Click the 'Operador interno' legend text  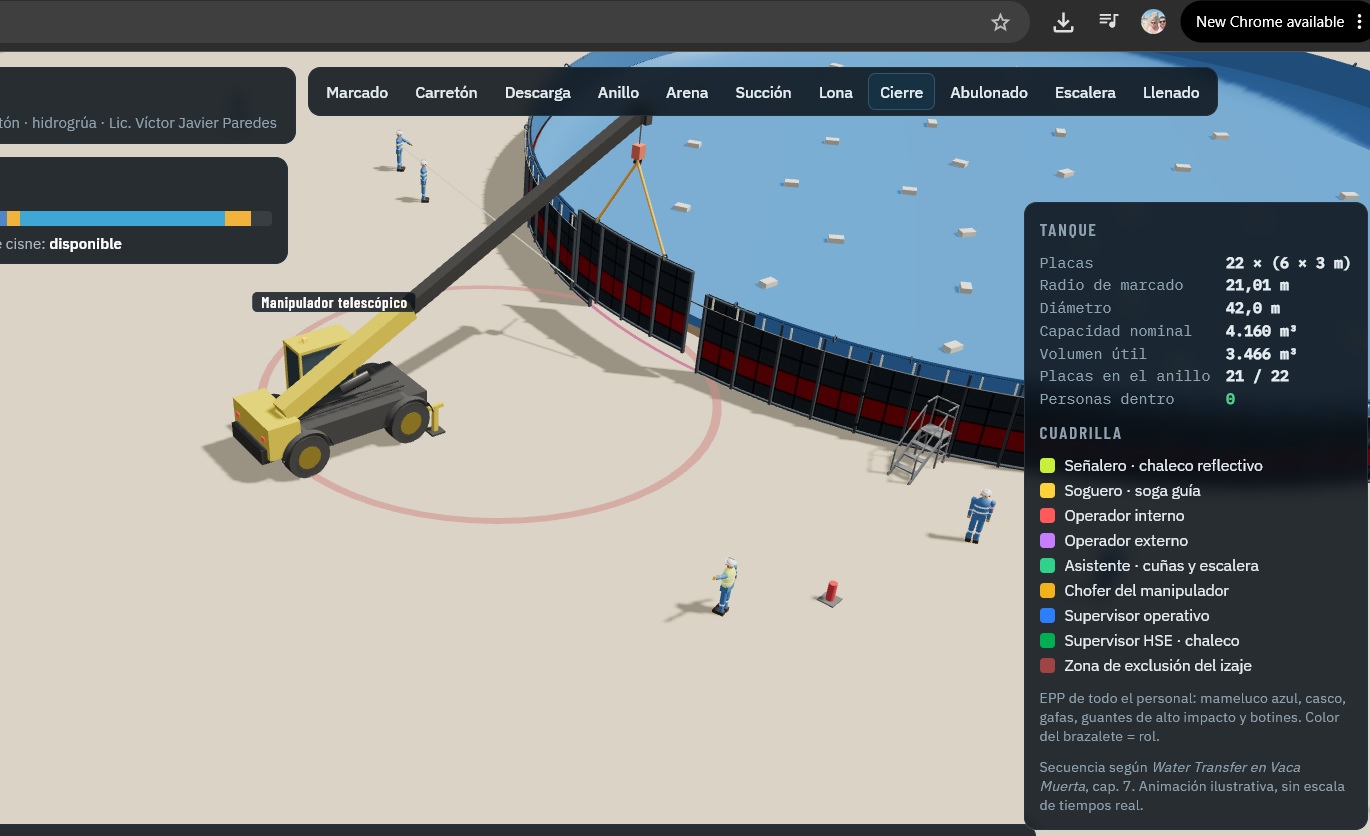coord(1124,515)
